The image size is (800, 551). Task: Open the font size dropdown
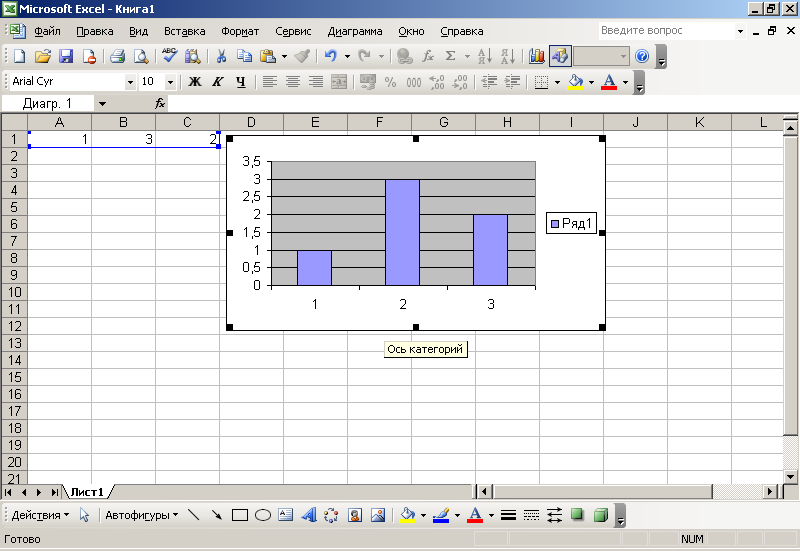tap(170, 82)
